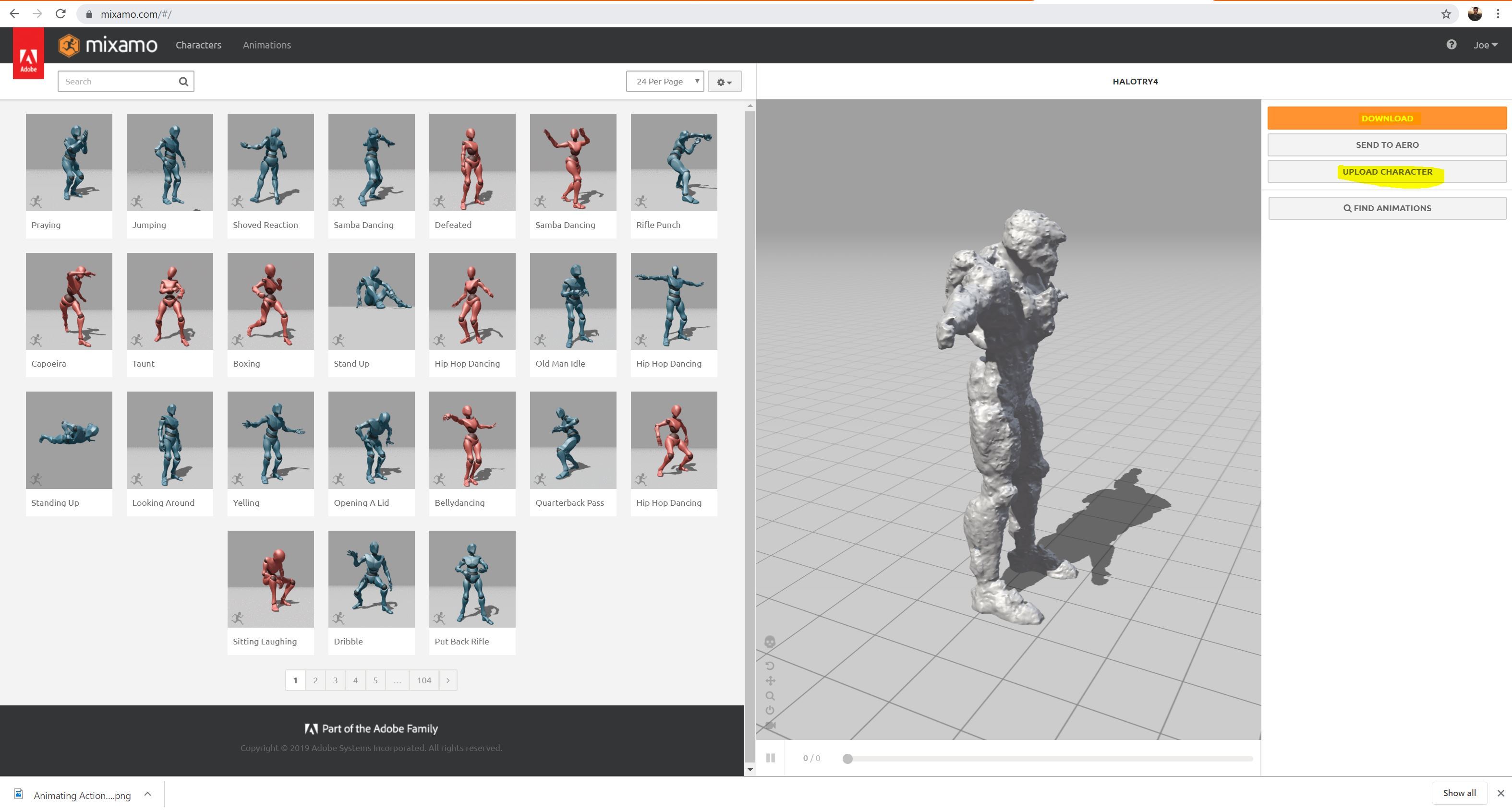Select the Boxing animation thumbnail
Viewport: 1512px width, 810px height.
tap(271, 301)
